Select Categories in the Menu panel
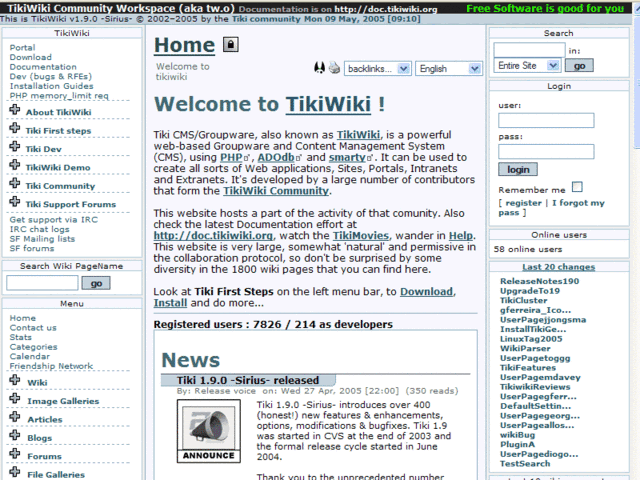This screenshot has height=480, width=640. (x=33, y=347)
